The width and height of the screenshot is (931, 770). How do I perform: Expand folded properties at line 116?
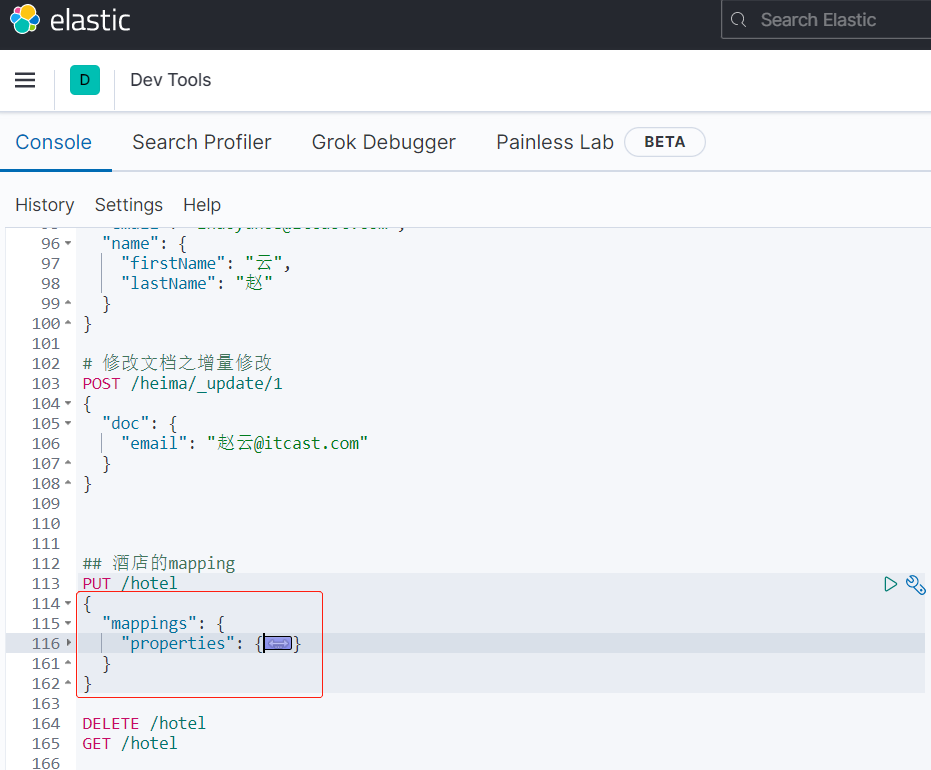[x=68, y=644]
